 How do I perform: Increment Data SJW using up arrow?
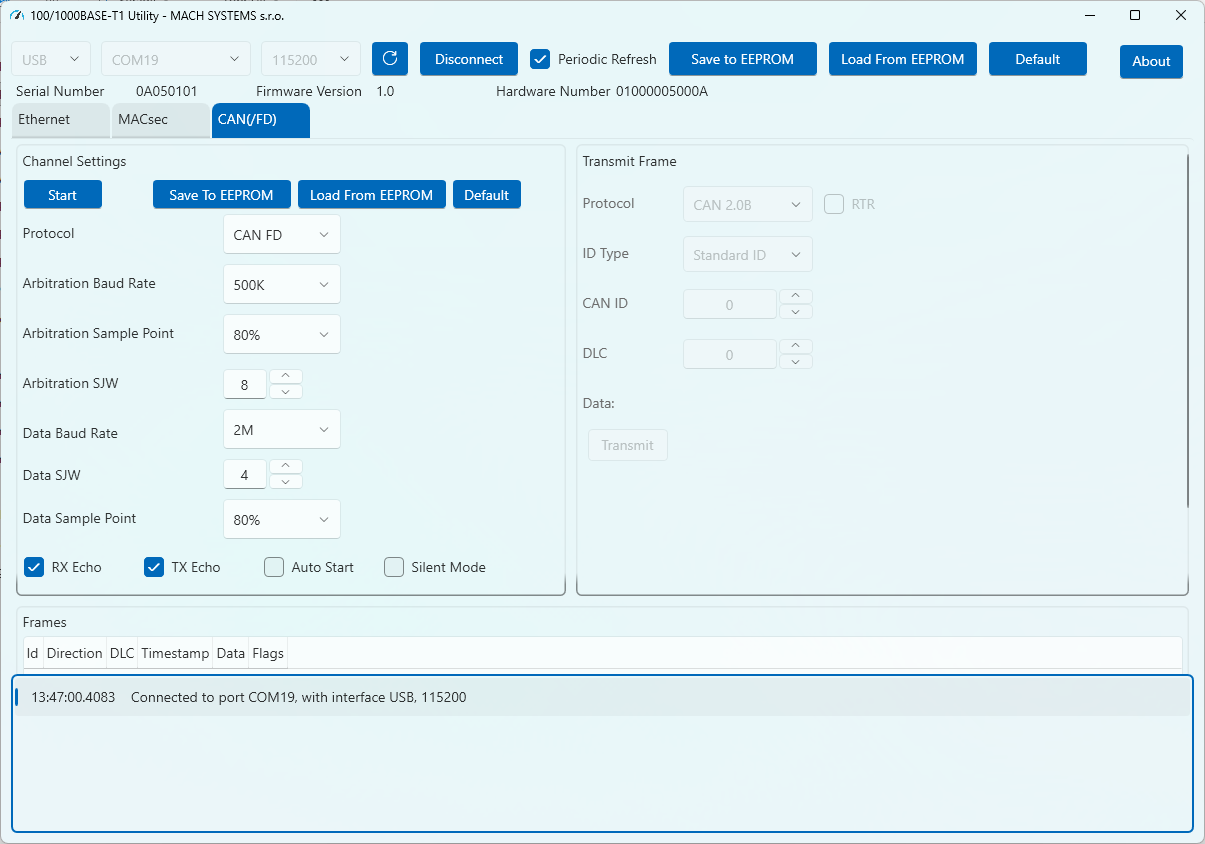286,467
